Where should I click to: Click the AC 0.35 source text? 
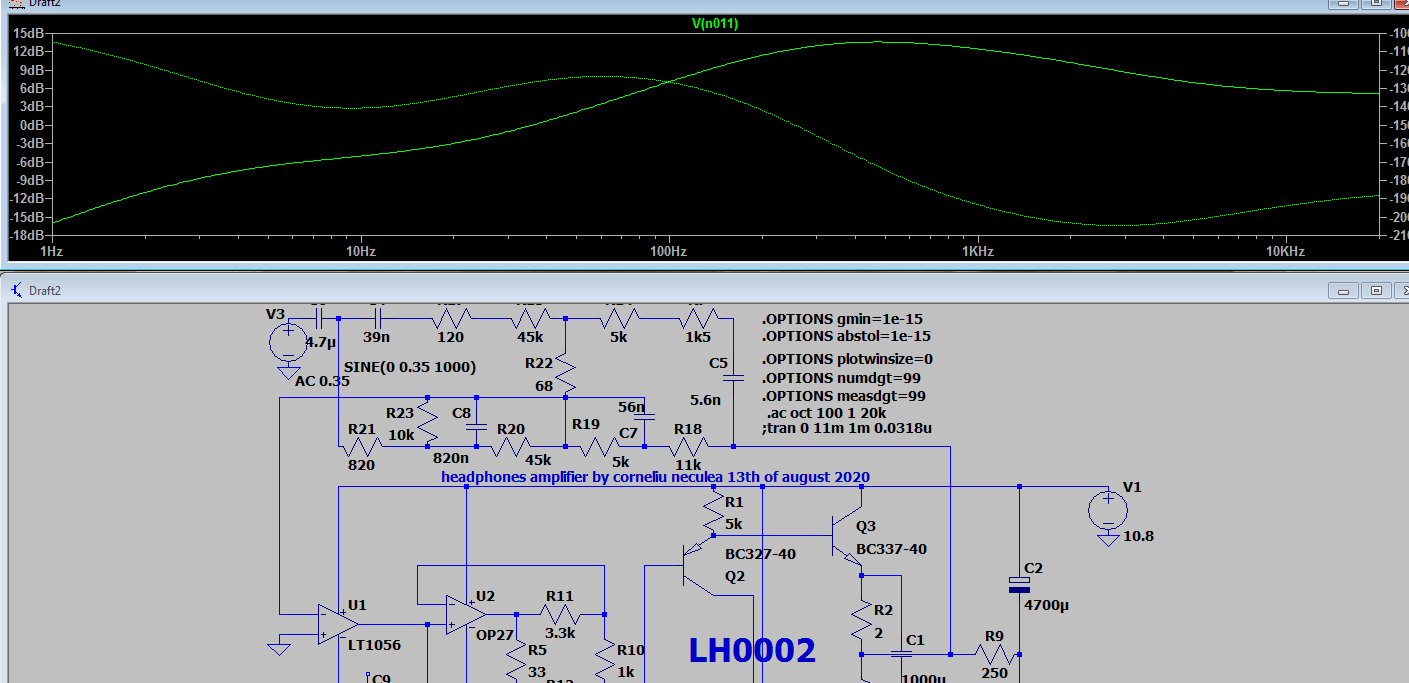(322, 380)
